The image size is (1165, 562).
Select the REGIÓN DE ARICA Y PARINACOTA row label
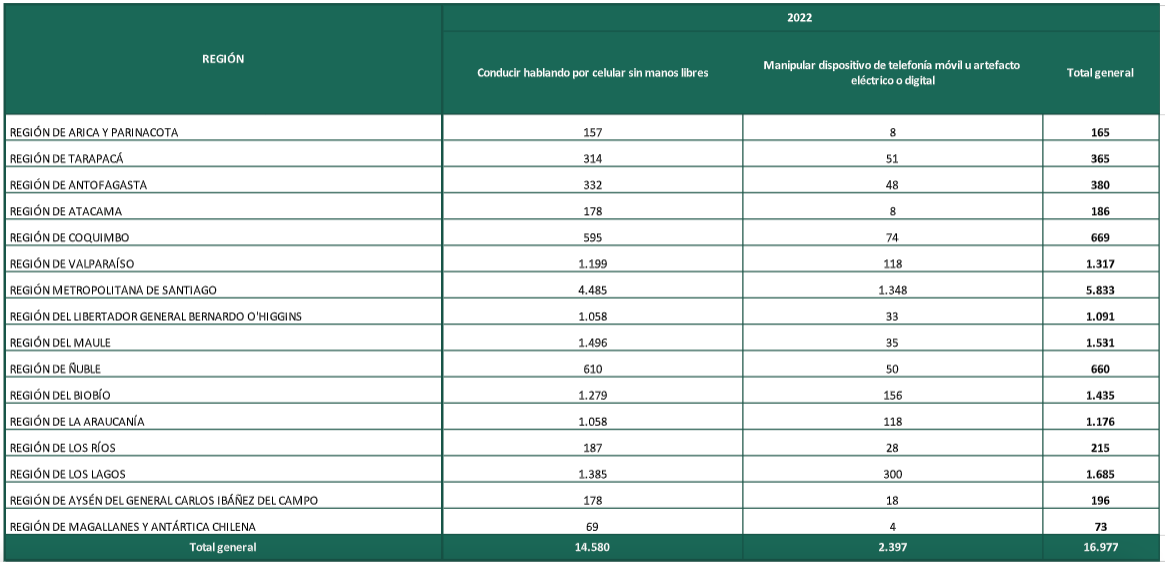(x=94, y=132)
